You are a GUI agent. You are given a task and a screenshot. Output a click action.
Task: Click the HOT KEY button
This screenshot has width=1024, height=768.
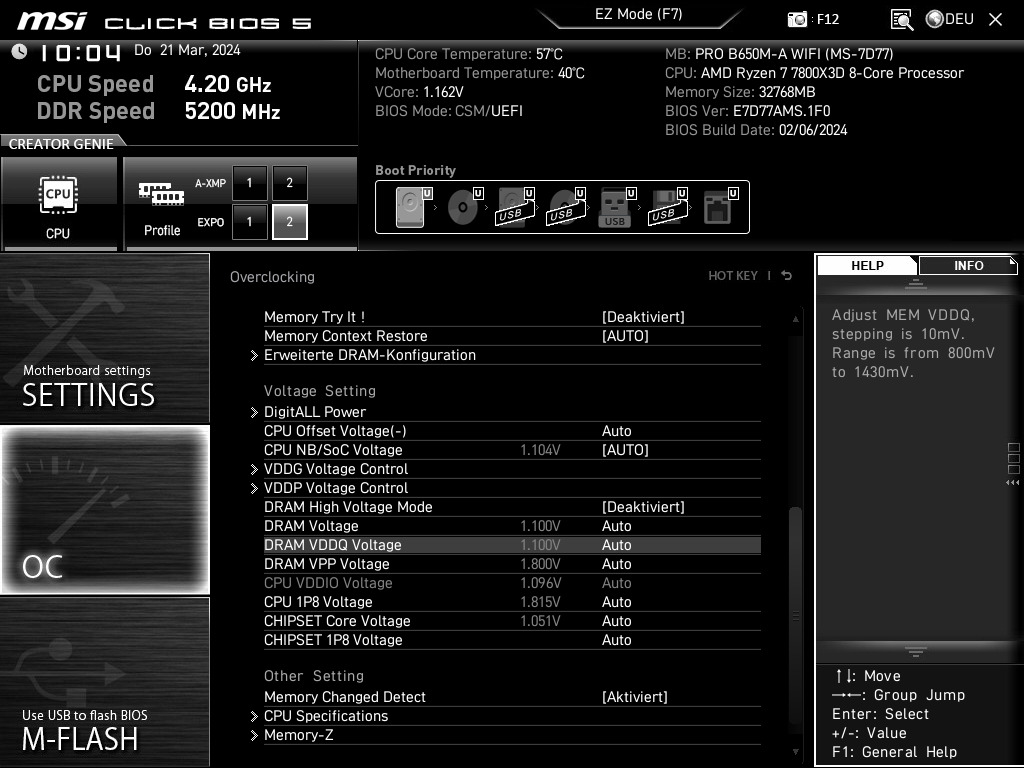click(733, 276)
